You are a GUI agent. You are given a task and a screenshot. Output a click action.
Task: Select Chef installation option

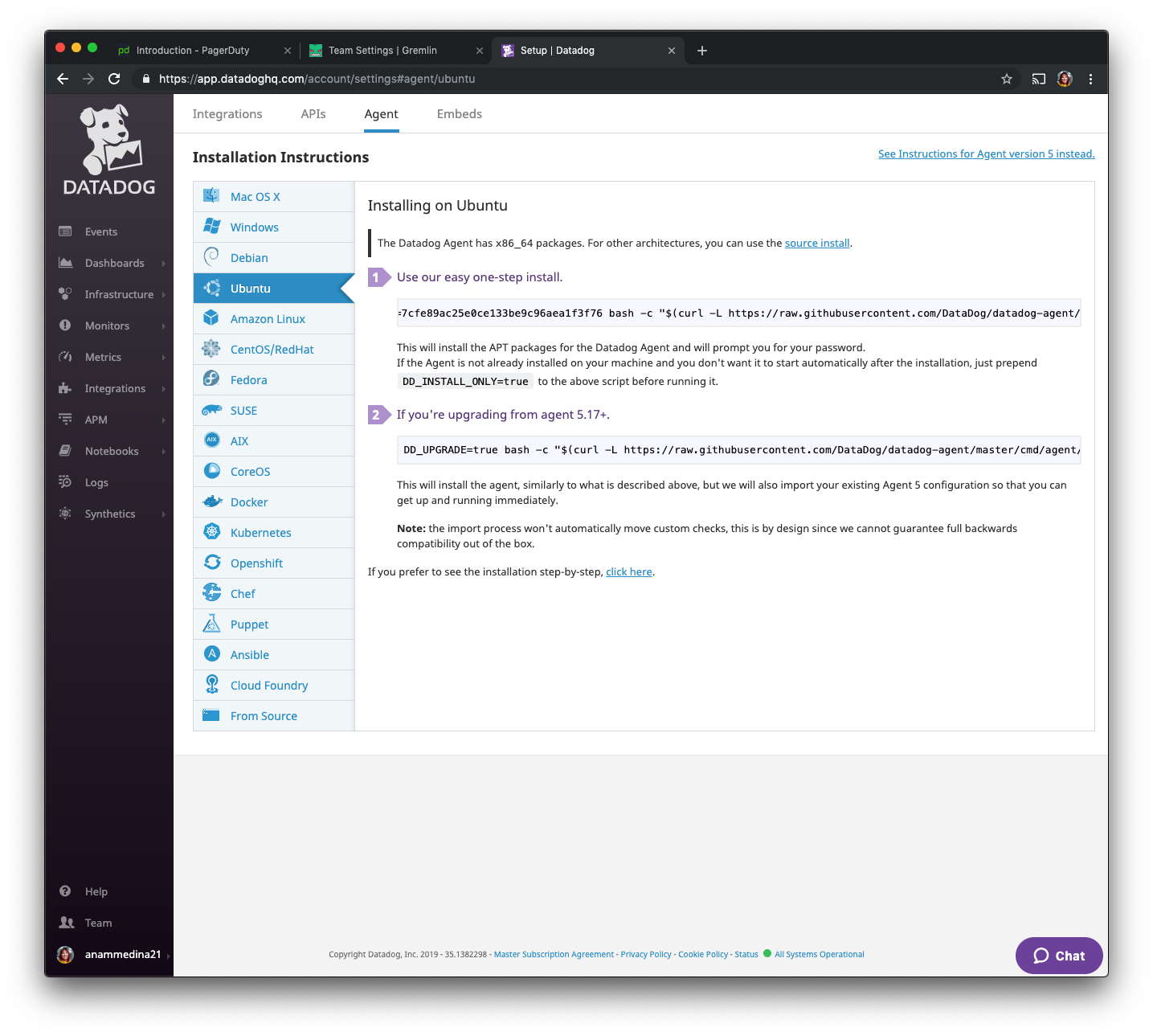(274, 593)
